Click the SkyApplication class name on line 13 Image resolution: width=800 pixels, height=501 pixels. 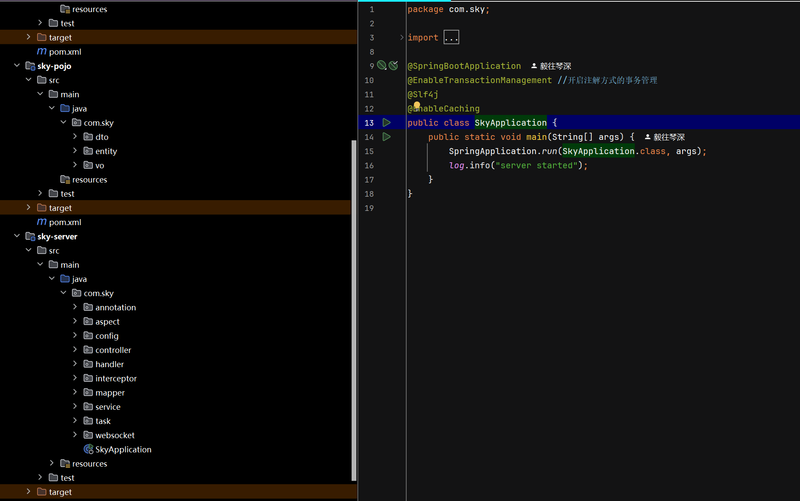tap(511, 122)
